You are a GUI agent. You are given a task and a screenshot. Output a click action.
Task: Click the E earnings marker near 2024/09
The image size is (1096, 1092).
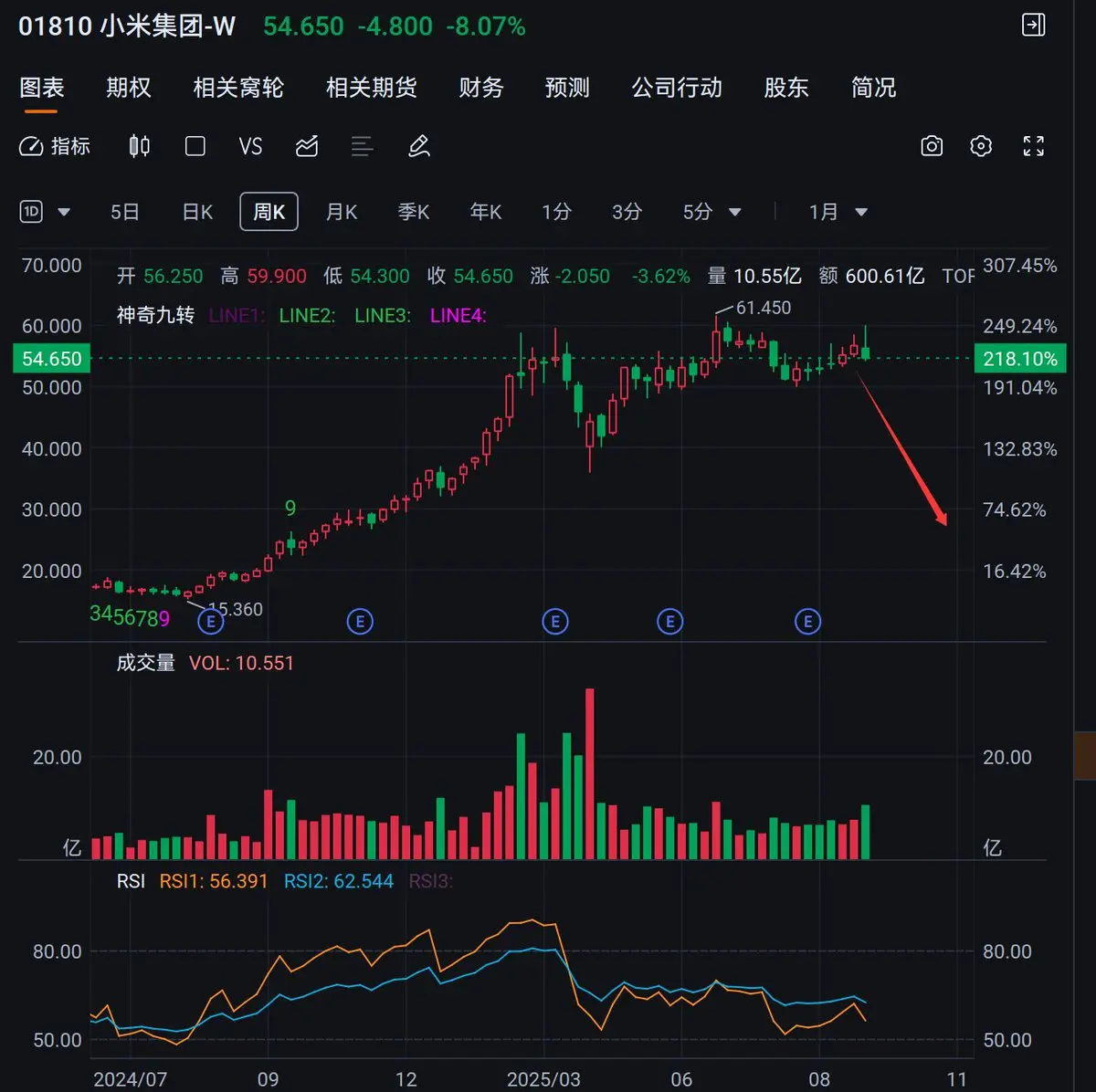click(x=360, y=622)
